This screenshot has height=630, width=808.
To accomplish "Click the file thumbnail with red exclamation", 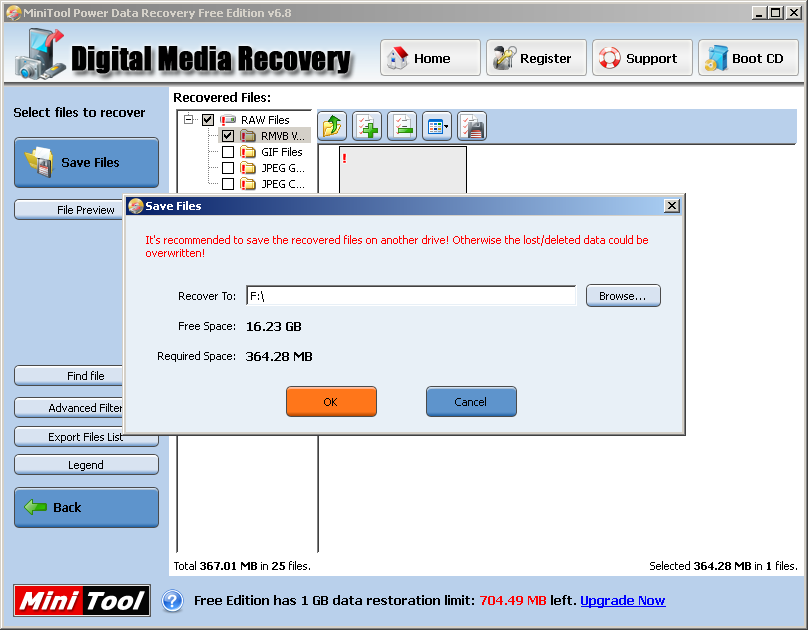I will pyautogui.click(x=403, y=170).
